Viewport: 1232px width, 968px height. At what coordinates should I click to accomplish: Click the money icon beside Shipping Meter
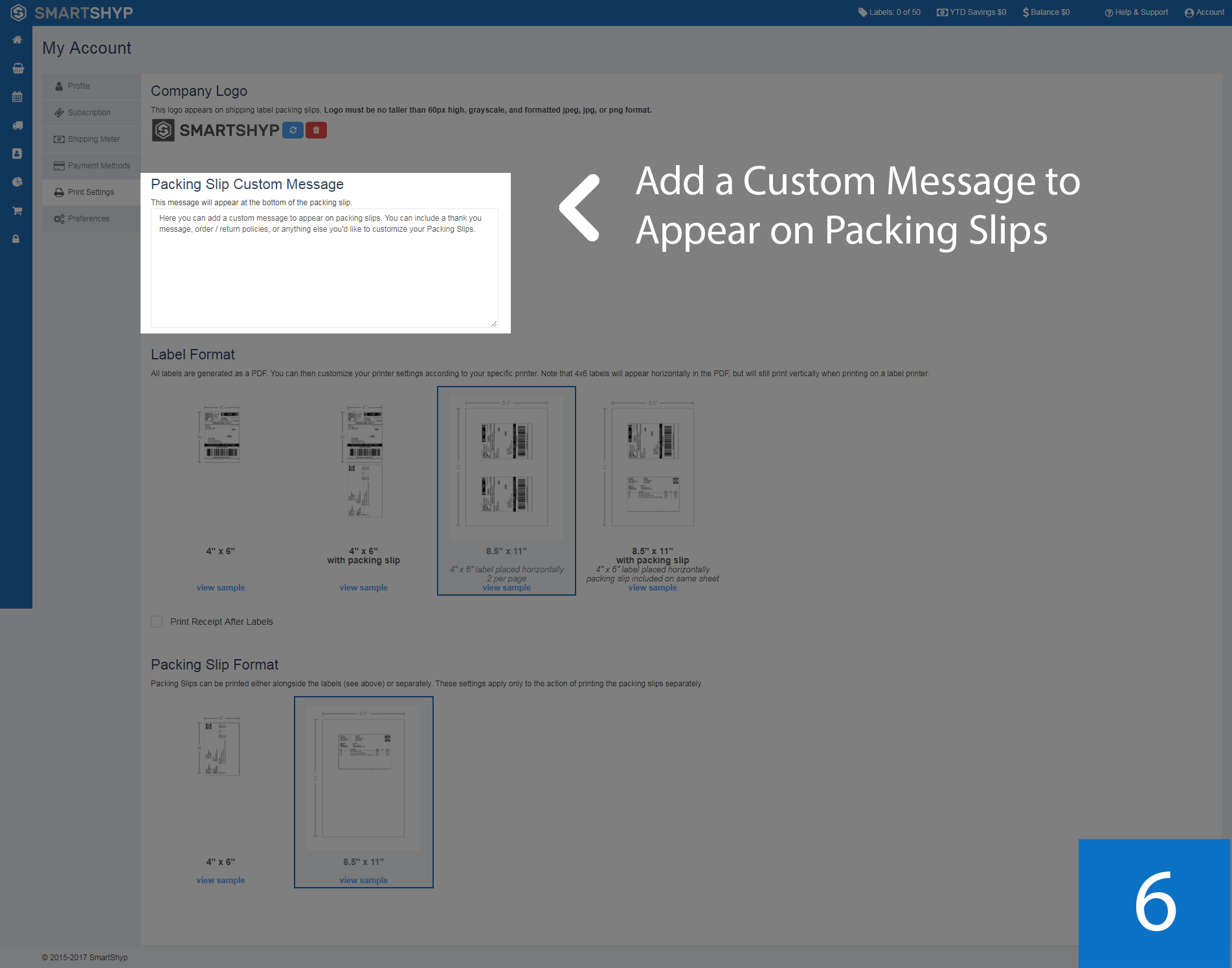tap(59, 139)
